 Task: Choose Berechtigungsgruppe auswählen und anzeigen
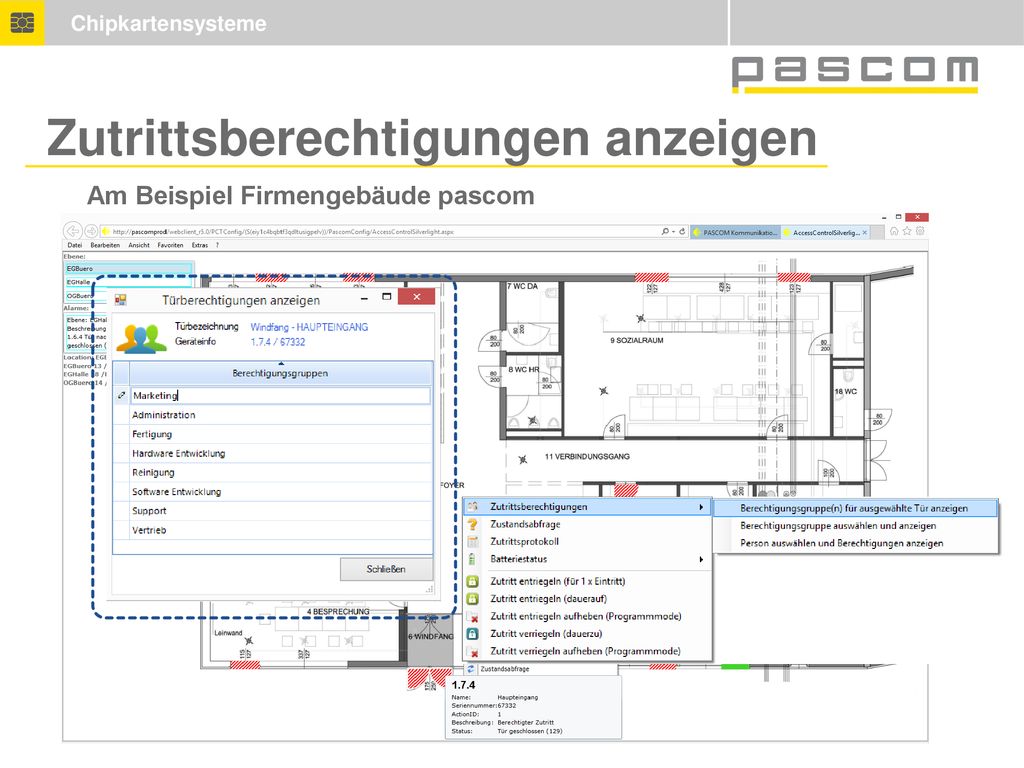coord(856,526)
